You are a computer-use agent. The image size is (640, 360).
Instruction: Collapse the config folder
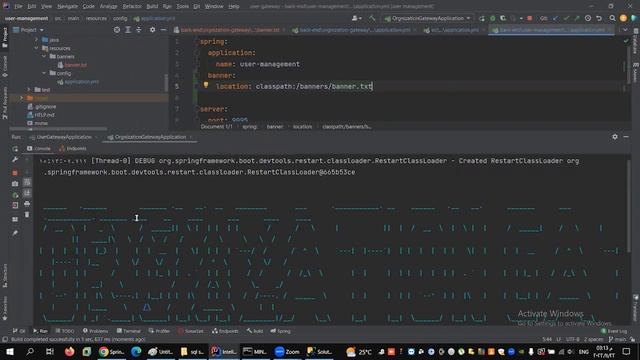(44, 73)
